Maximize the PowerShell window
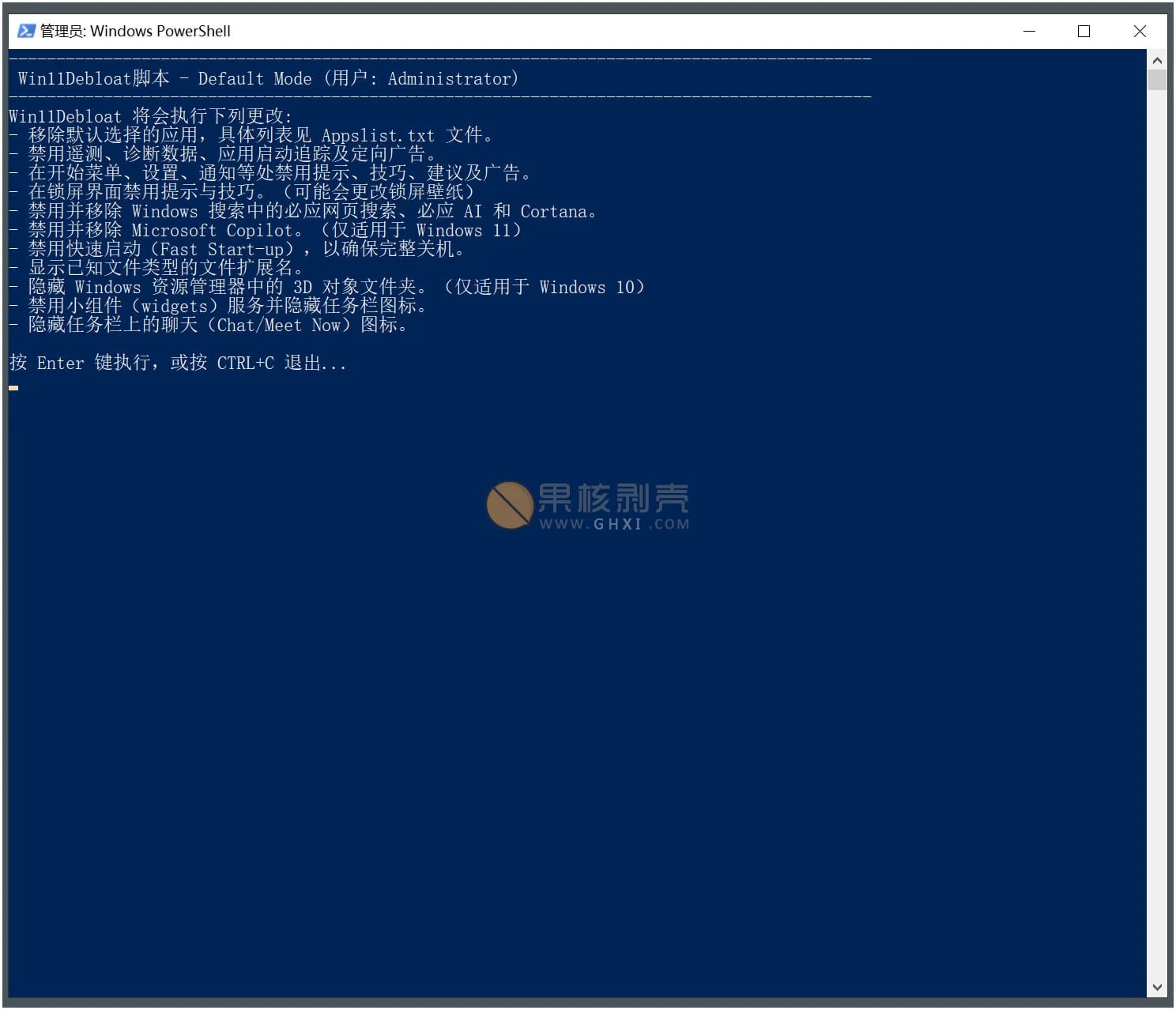The width and height of the screenshot is (1176, 1010). pos(1084,31)
